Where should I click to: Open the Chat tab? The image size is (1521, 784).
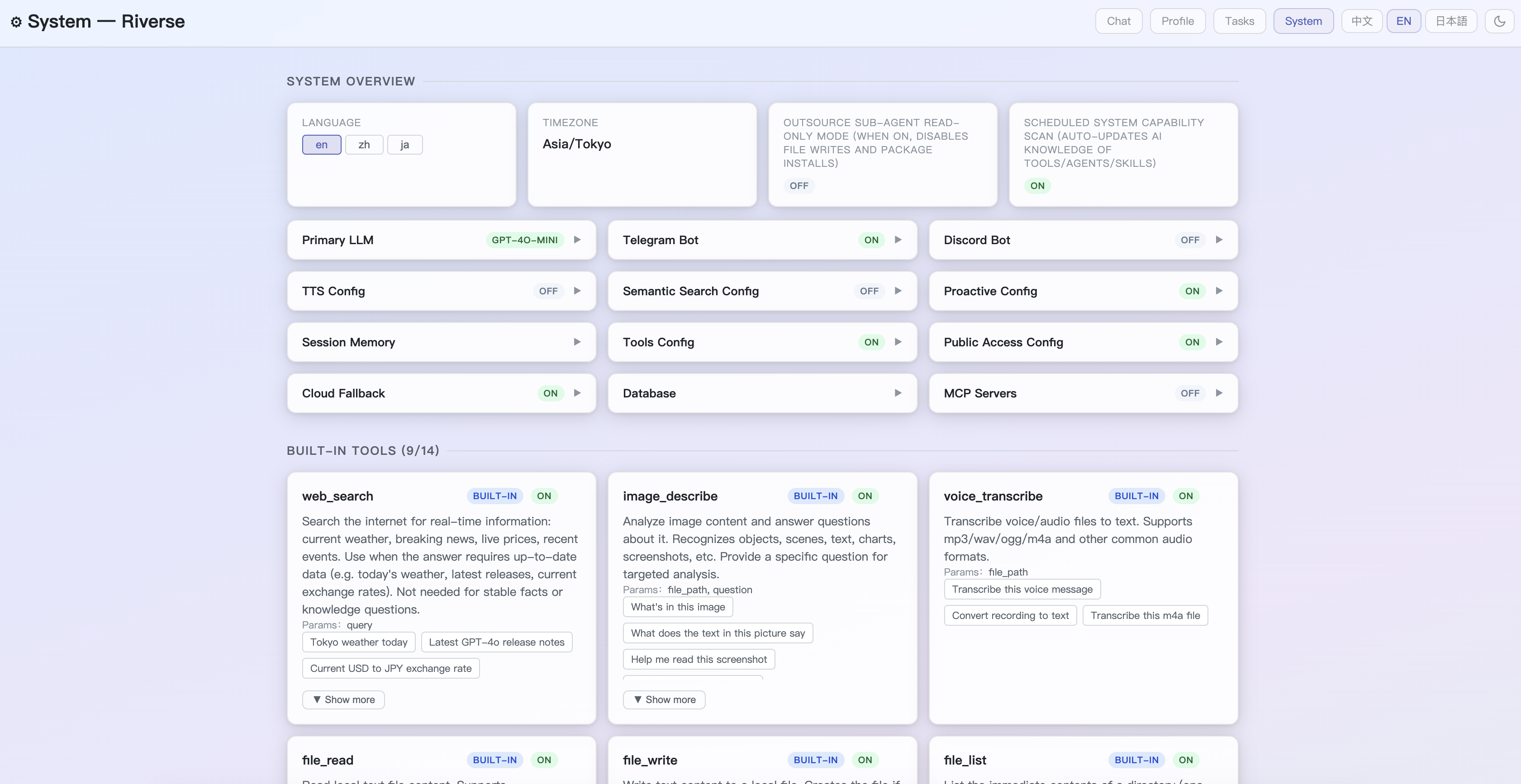tap(1118, 21)
